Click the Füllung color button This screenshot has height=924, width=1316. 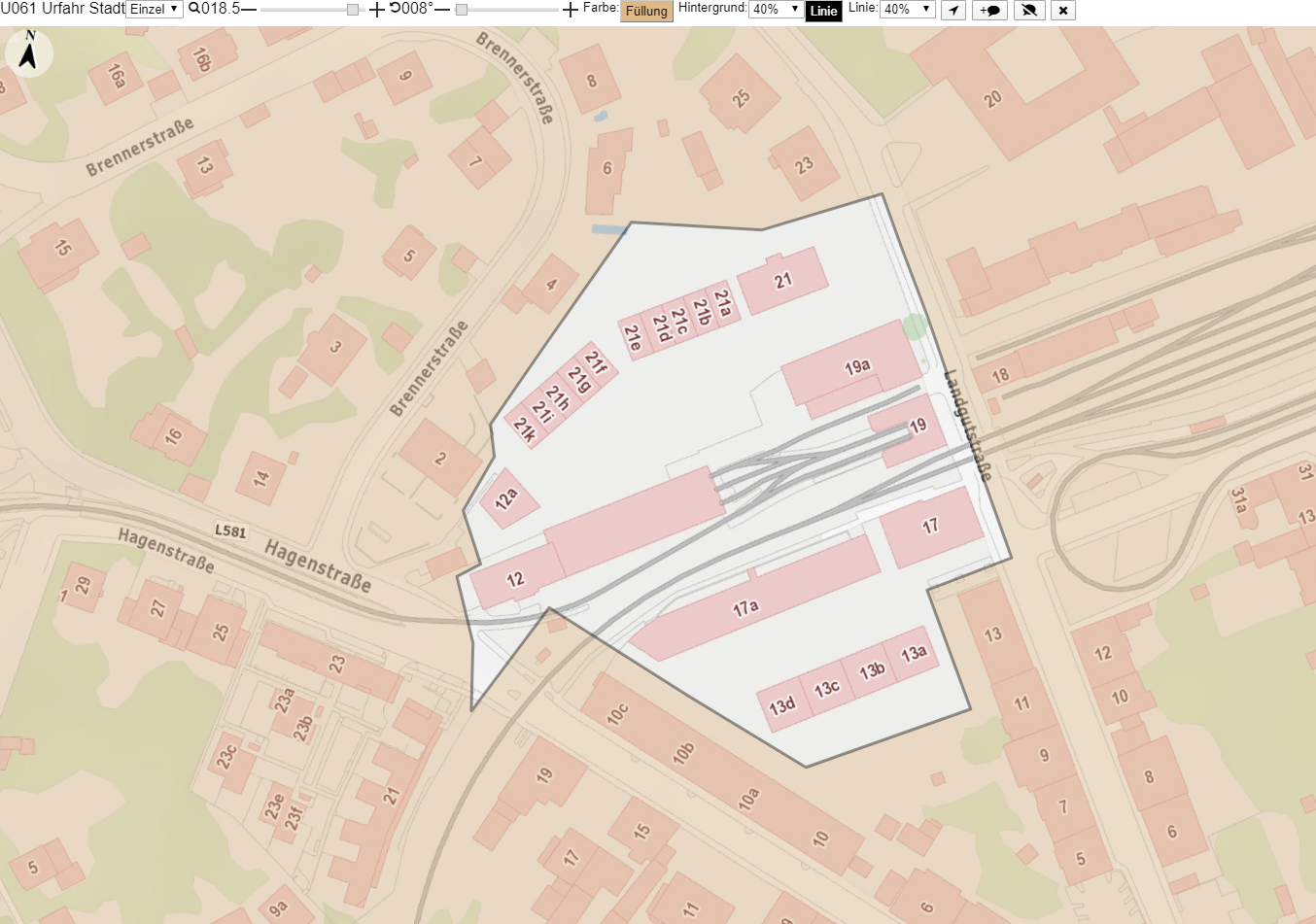(x=646, y=11)
